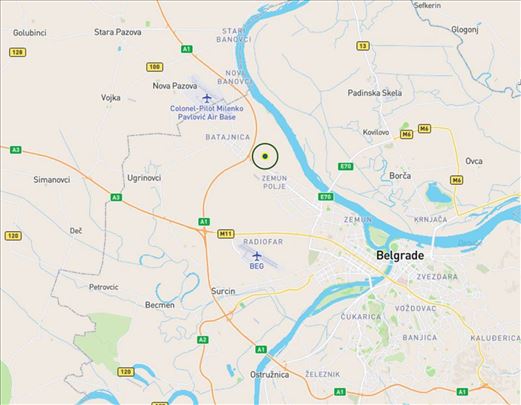Viewport: 521px width, 405px height.
Task: Select the Zemun Polje district label
Action: [274, 182]
